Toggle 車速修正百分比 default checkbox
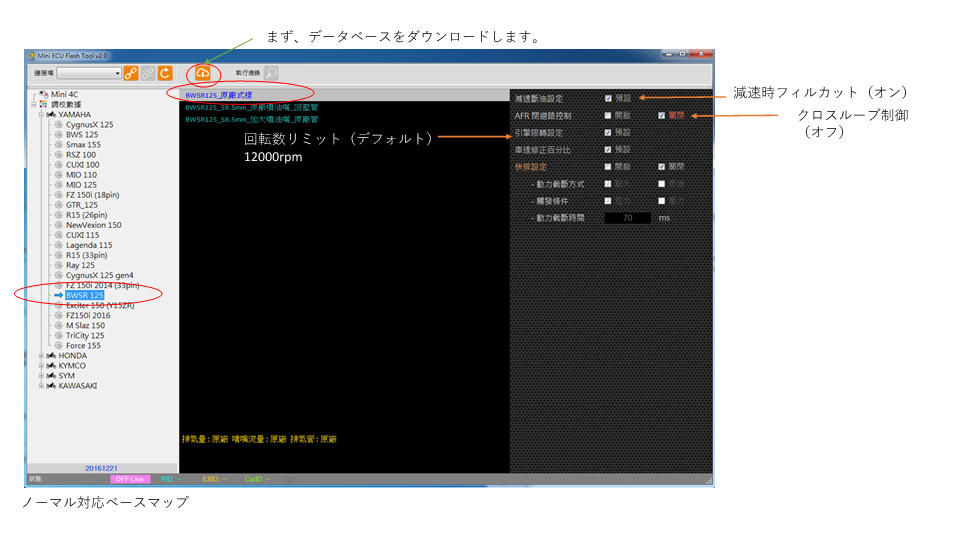This screenshot has height=540, width=960. (x=608, y=149)
